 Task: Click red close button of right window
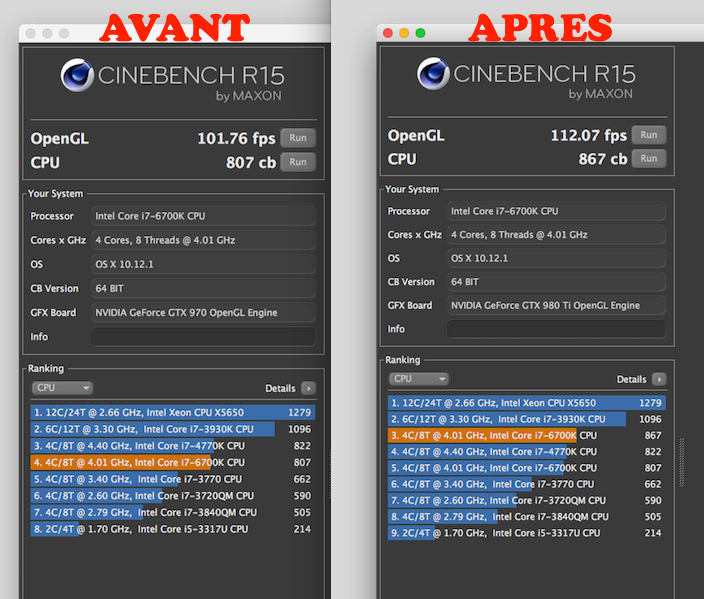pos(388,33)
